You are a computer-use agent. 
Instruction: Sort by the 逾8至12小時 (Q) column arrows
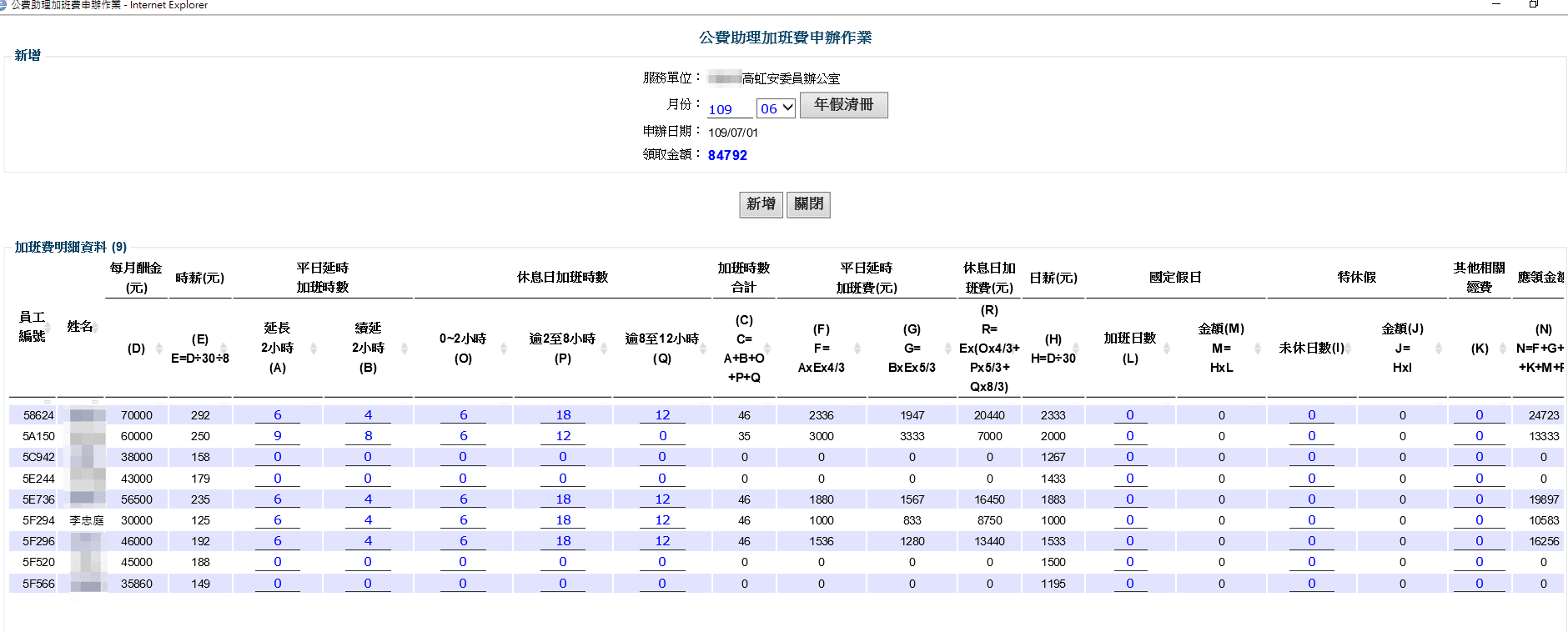coord(704,349)
